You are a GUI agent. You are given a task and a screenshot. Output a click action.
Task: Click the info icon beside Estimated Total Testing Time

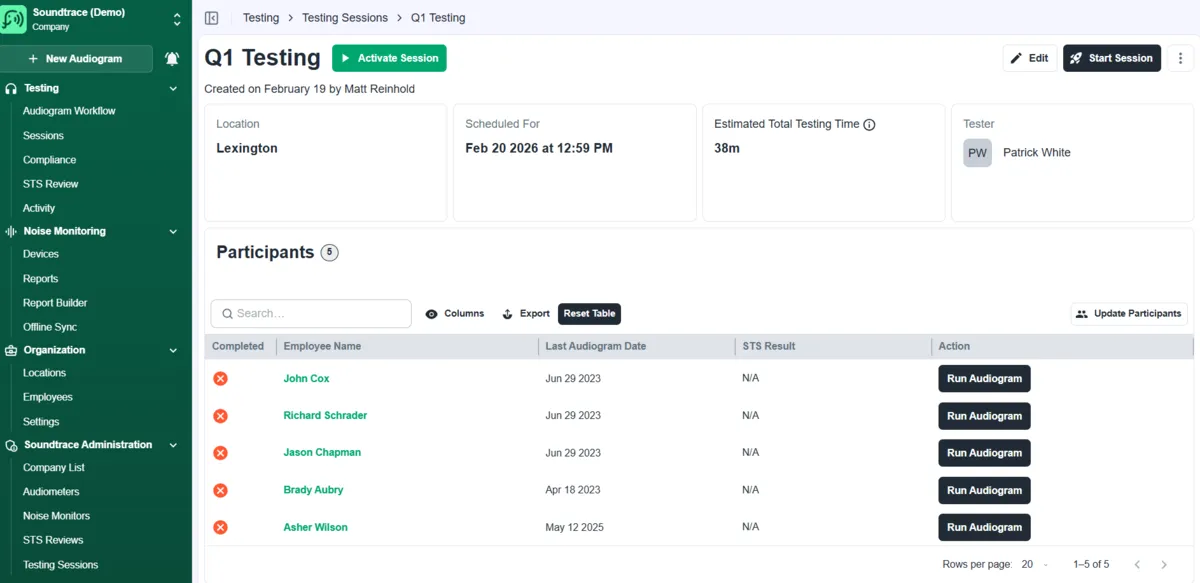click(869, 125)
